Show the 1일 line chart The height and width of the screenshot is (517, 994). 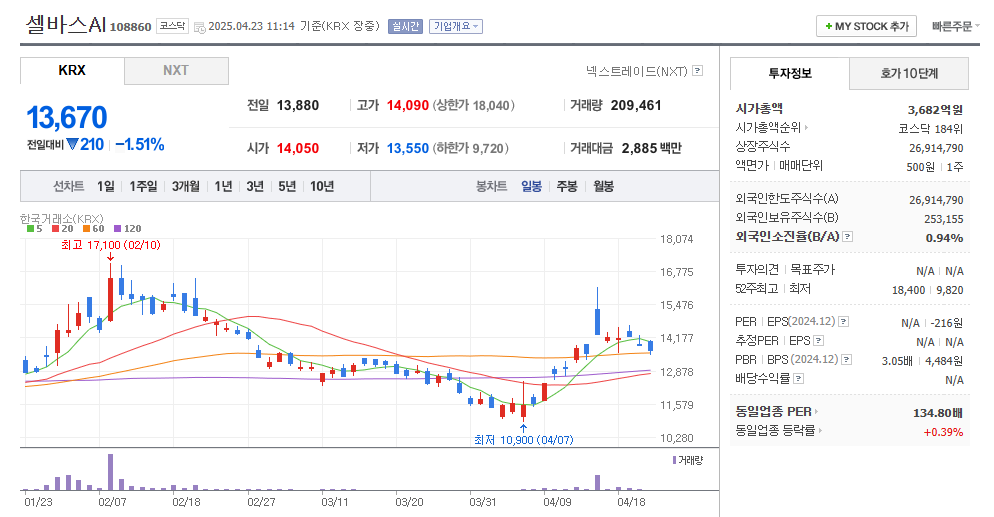tap(106, 186)
